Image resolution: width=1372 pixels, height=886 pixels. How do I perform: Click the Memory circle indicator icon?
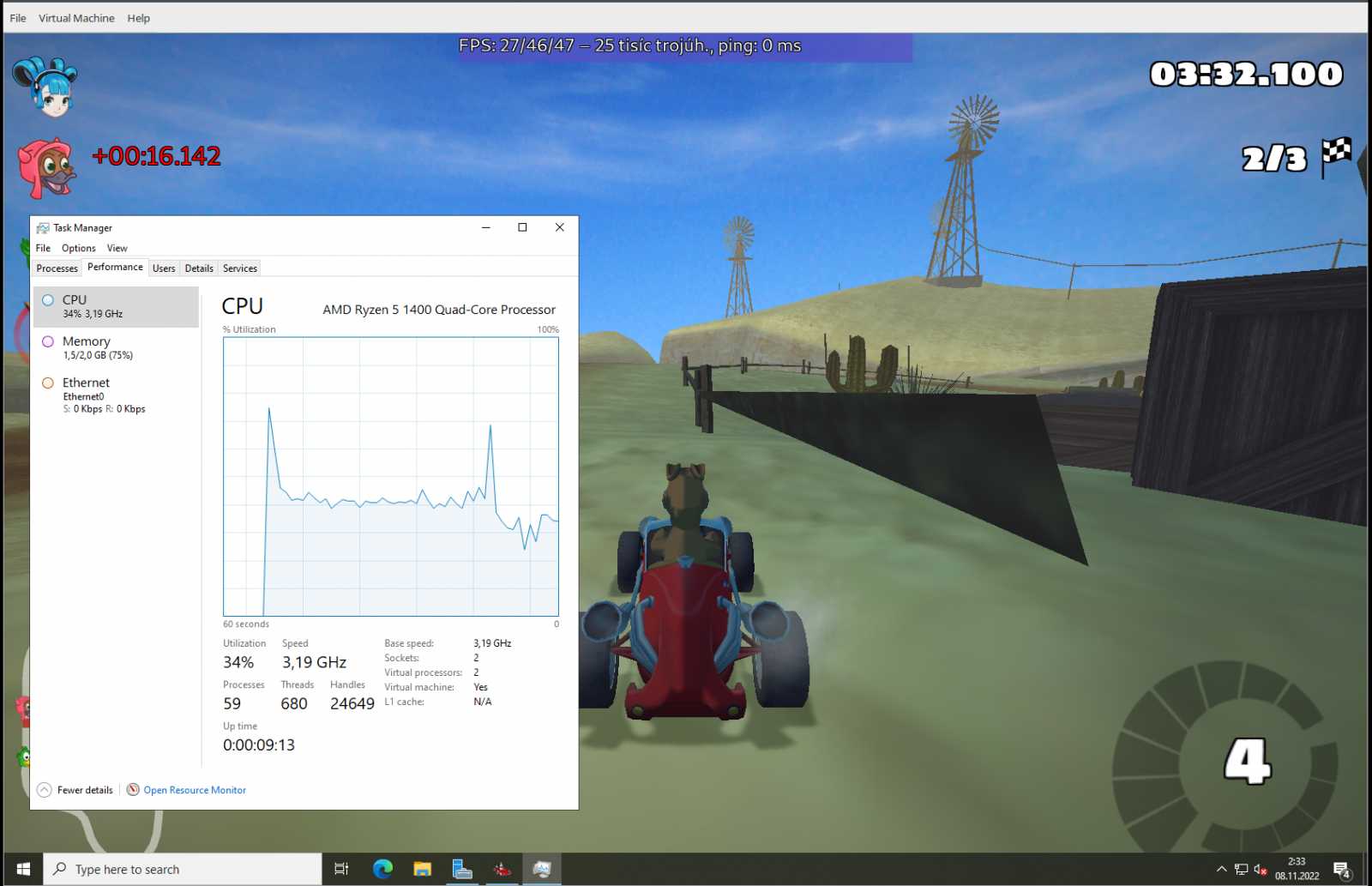pos(48,341)
